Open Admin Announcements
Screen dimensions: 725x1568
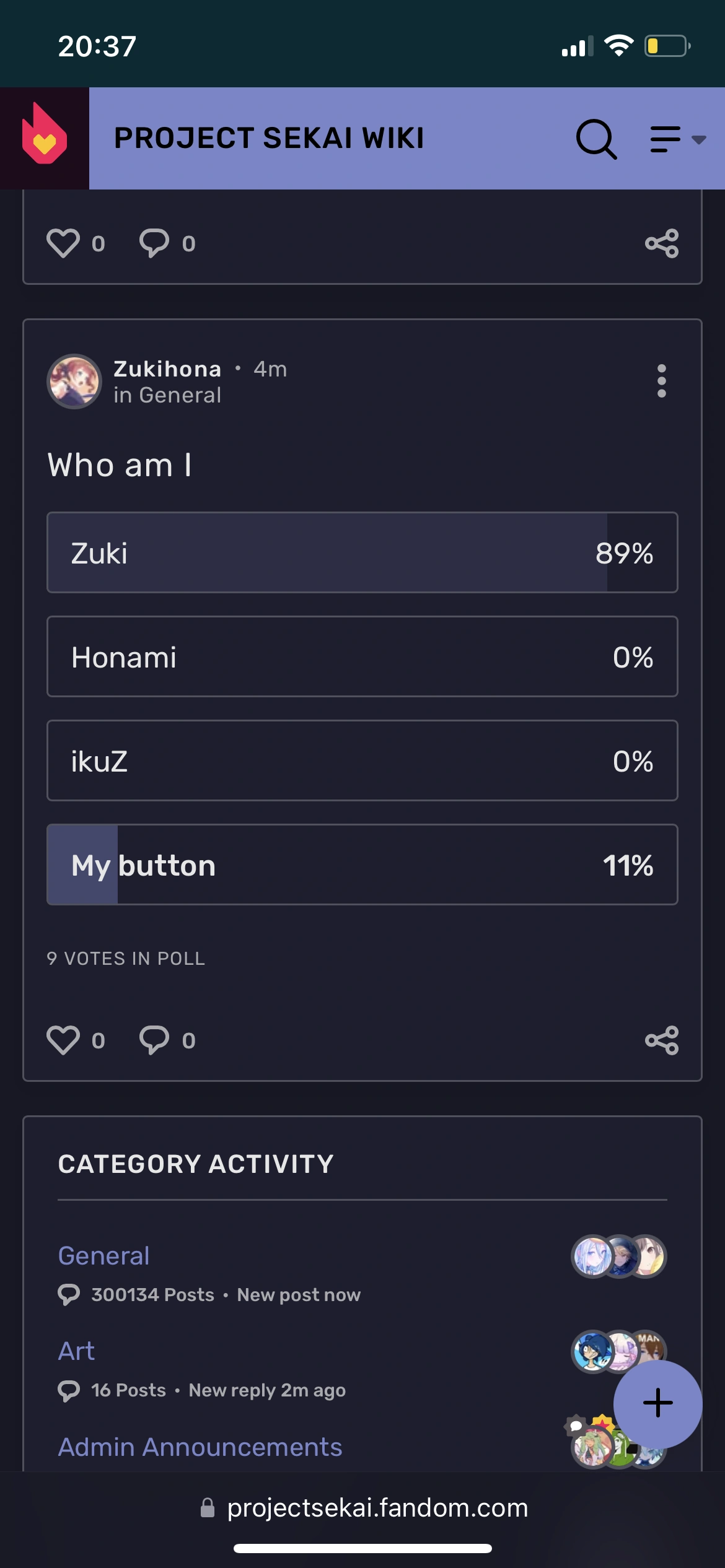tap(200, 1447)
